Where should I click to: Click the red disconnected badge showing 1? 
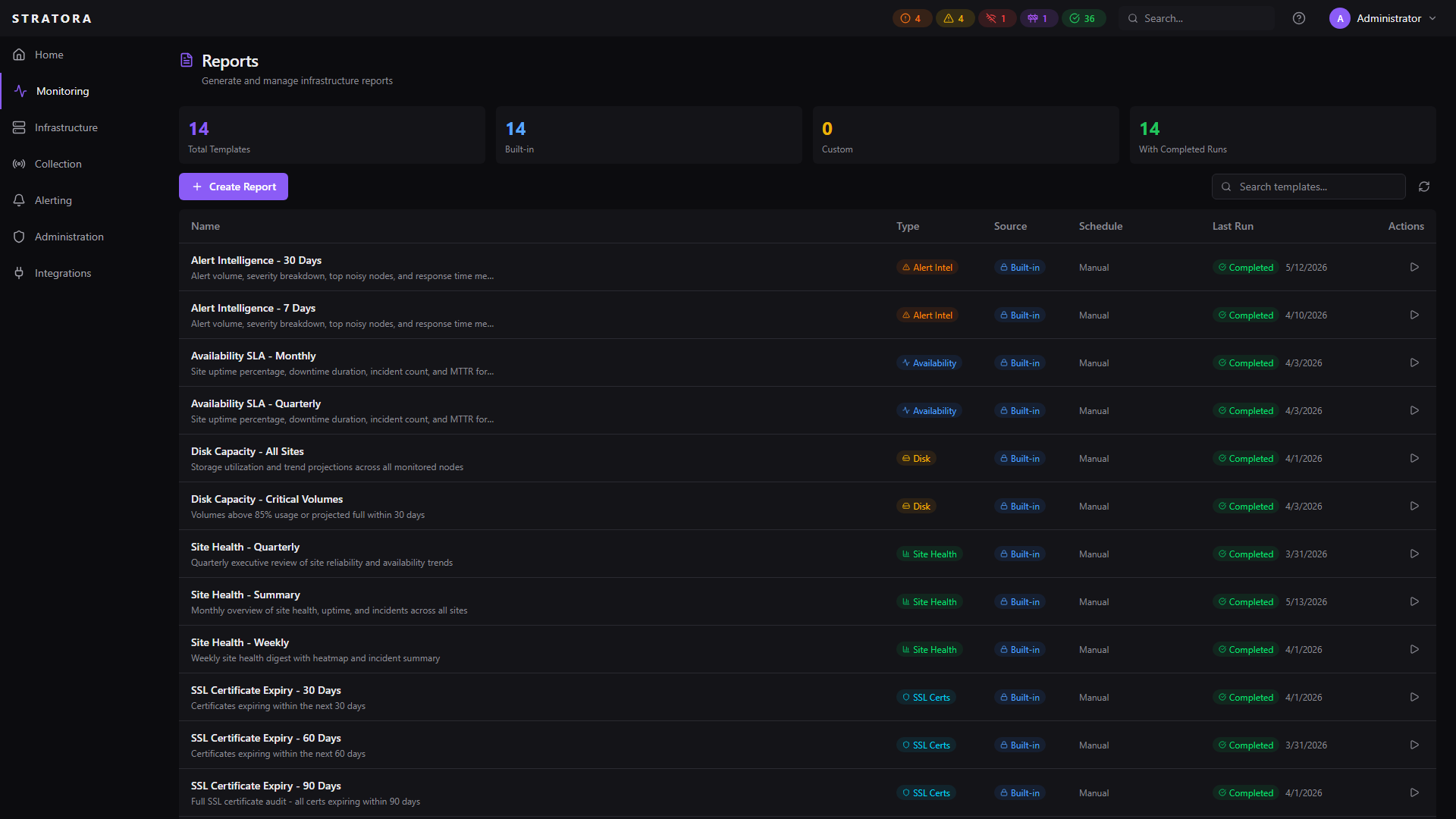[x=997, y=18]
